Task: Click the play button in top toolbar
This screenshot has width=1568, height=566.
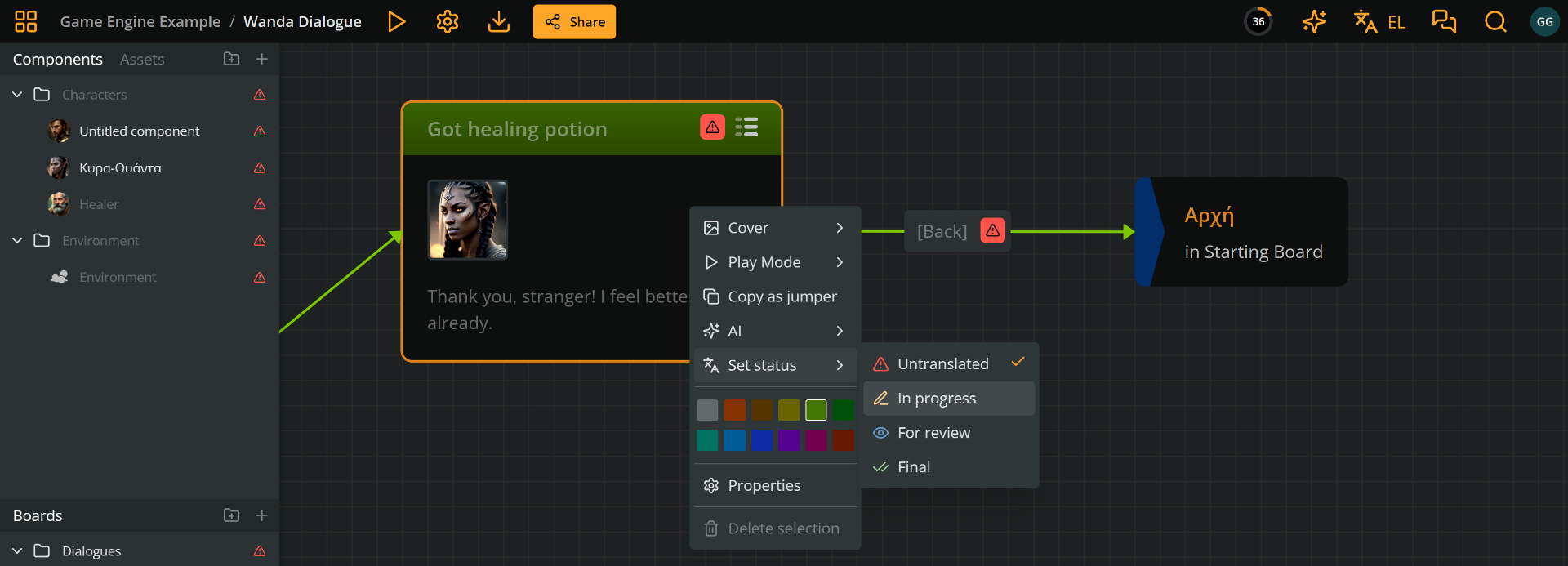Action: pyautogui.click(x=396, y=22)
